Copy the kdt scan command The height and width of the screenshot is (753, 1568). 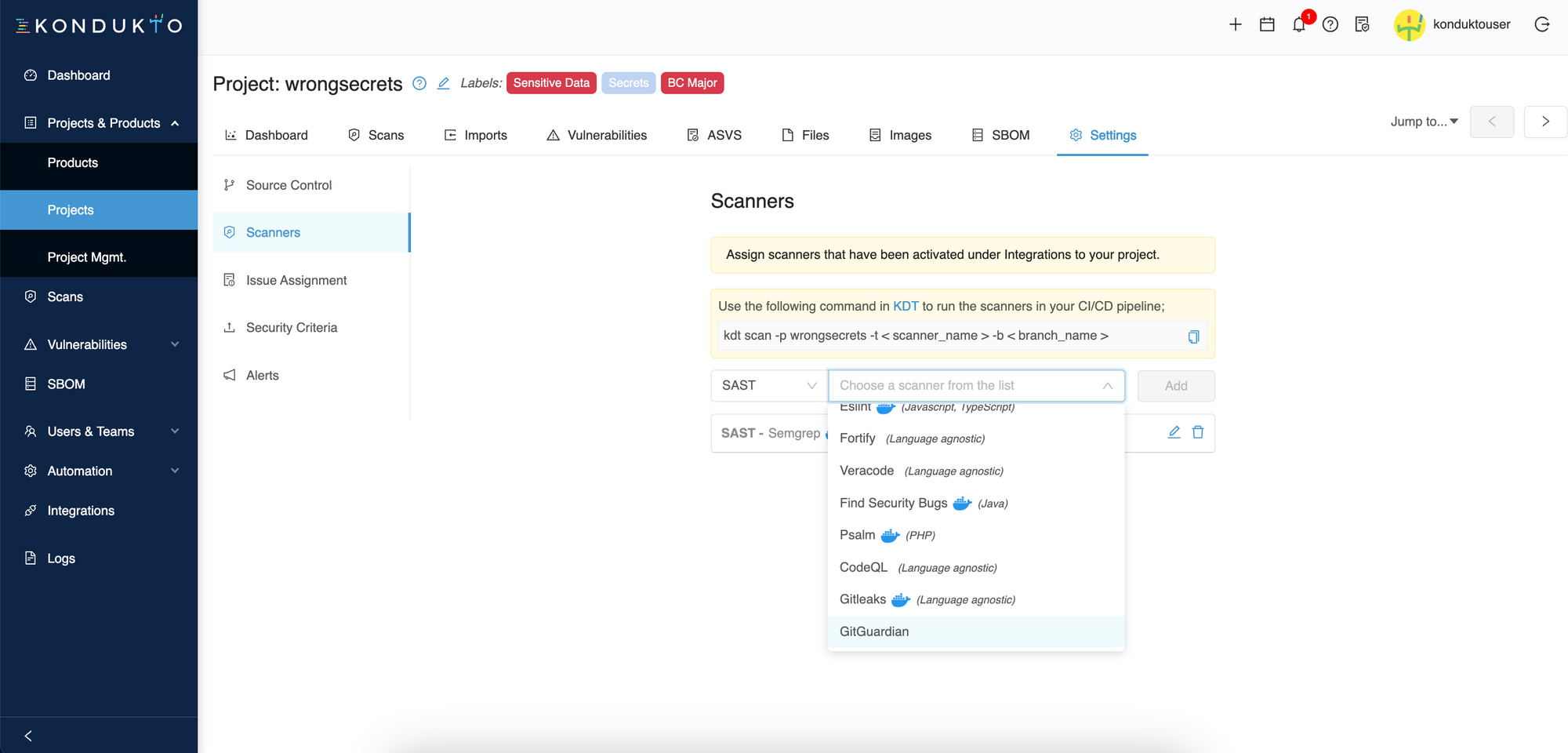tap(1193, 336)
